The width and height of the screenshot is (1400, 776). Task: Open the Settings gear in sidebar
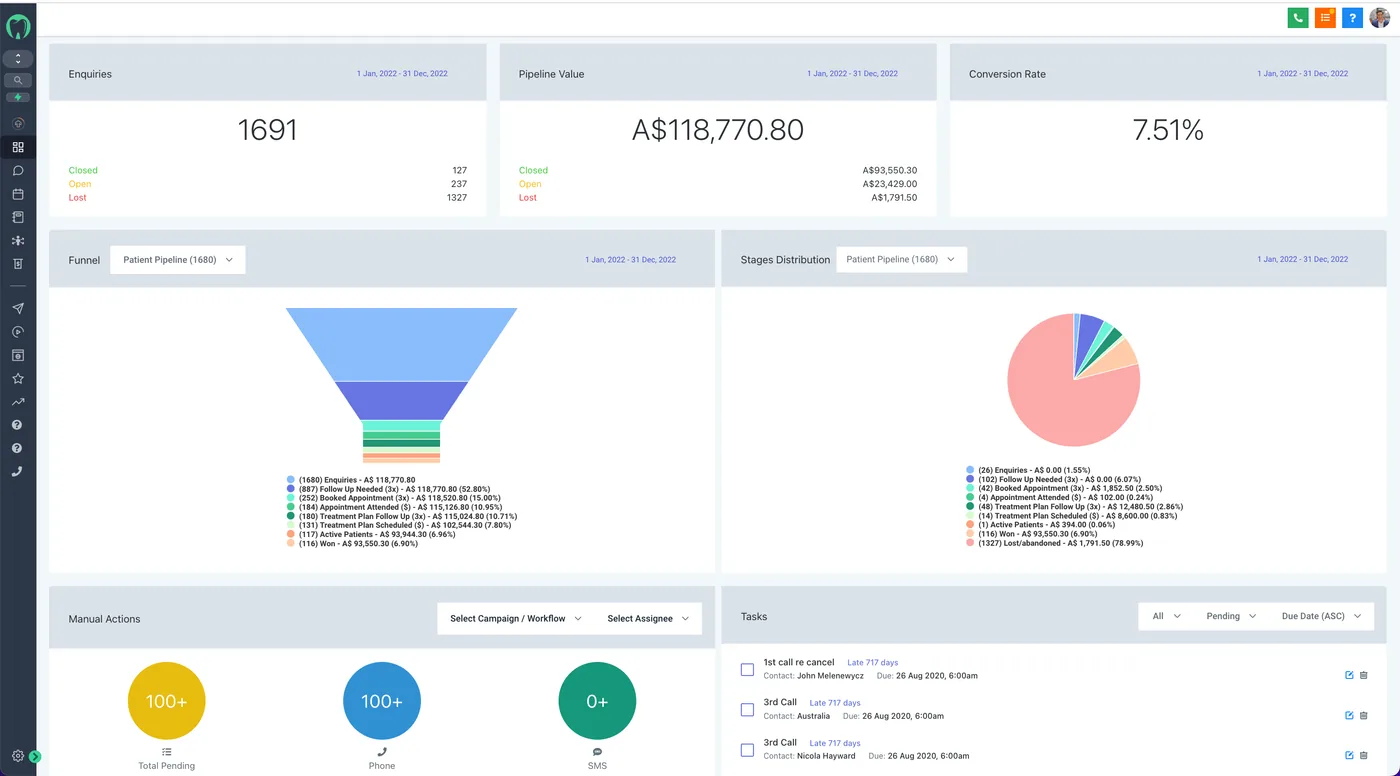(18, 756)
